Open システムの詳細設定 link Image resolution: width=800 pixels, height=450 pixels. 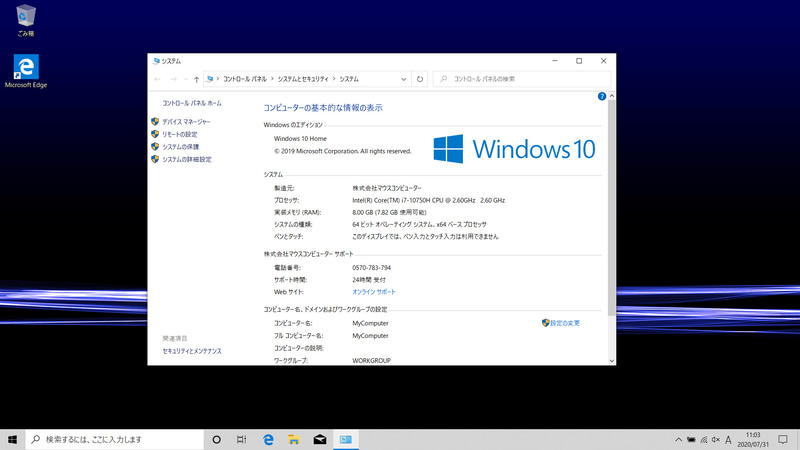pyautogui.click(x=187, y=159)
